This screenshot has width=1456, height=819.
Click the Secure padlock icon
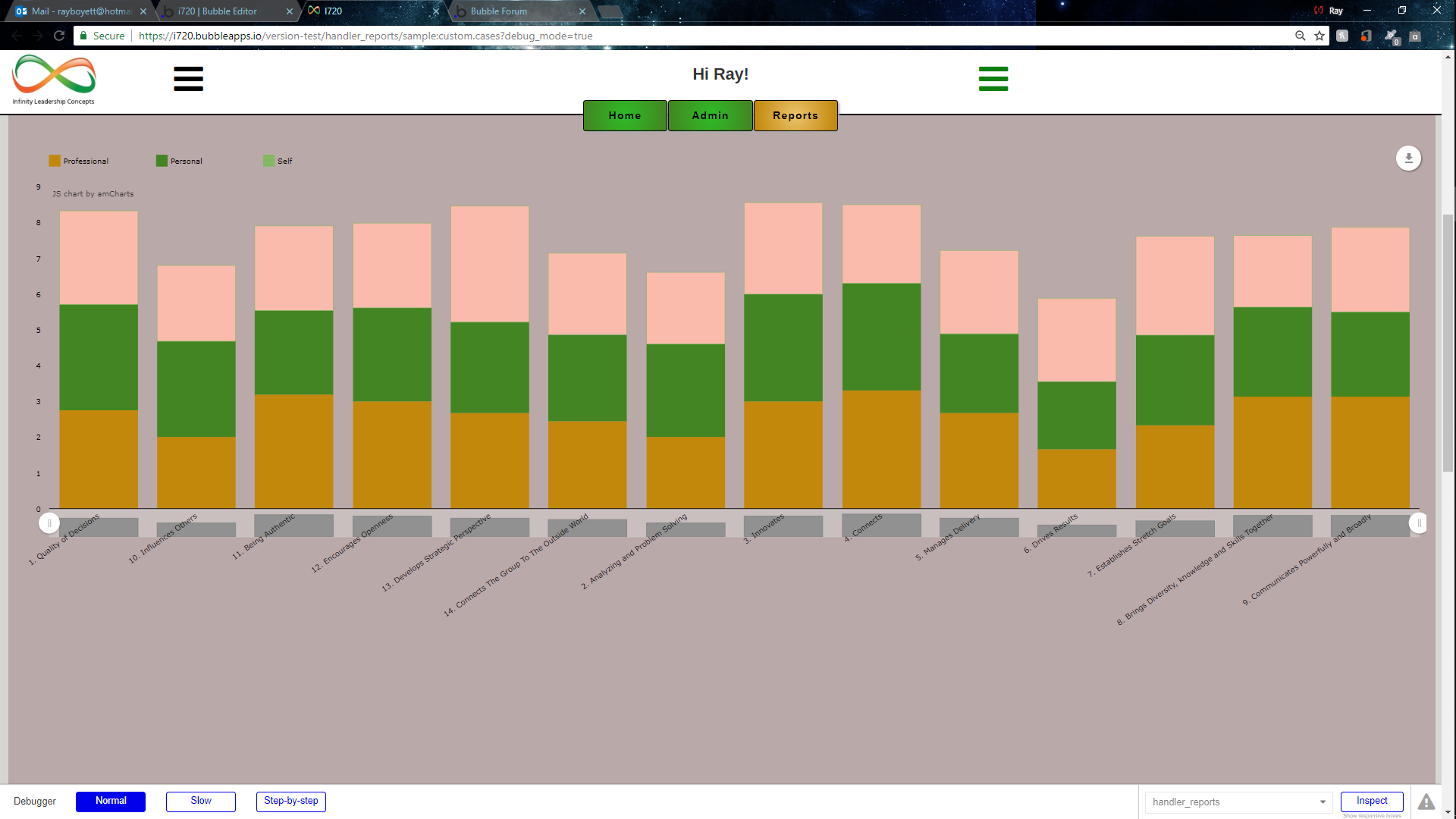[84, 36]
